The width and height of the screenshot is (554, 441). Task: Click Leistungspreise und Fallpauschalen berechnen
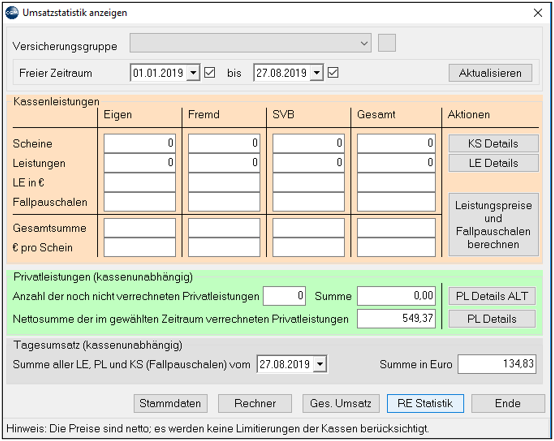(x=494, y=224)
